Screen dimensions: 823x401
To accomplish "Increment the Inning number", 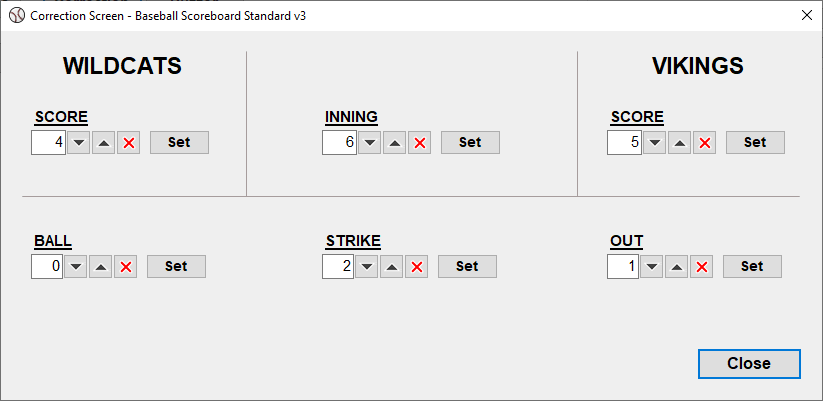I will pyautogui.click(x=395, y=143).
